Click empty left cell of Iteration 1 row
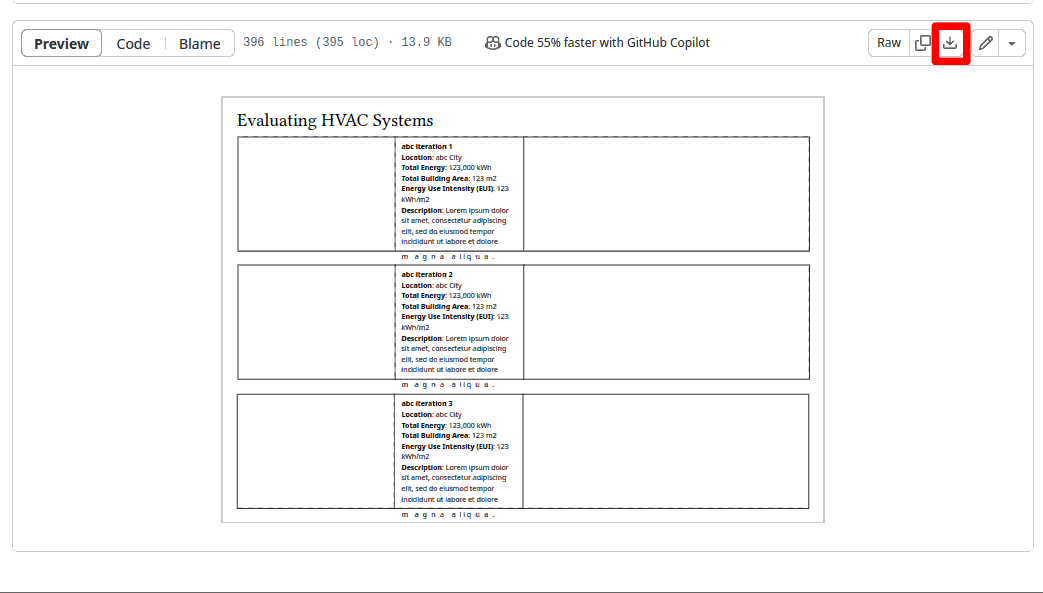 (316, 194)
